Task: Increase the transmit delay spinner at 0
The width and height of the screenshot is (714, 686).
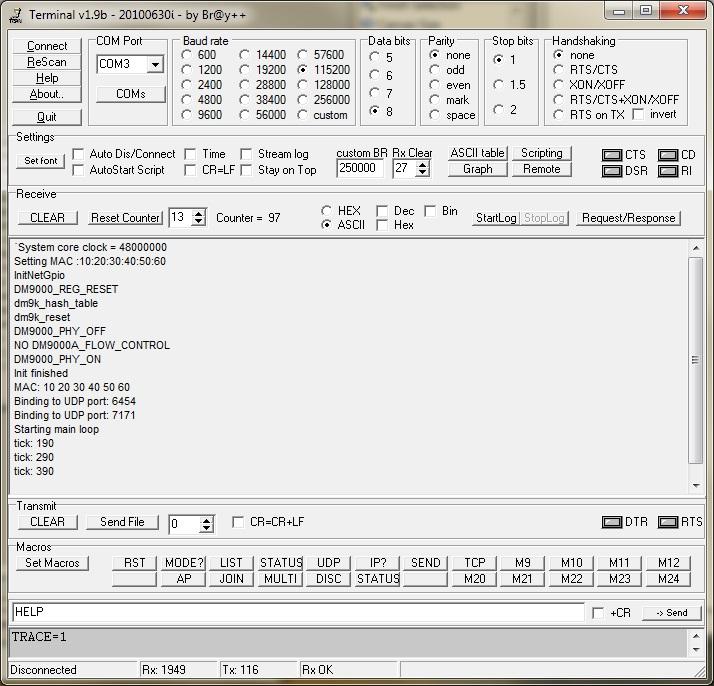Action: click(206, 520)
